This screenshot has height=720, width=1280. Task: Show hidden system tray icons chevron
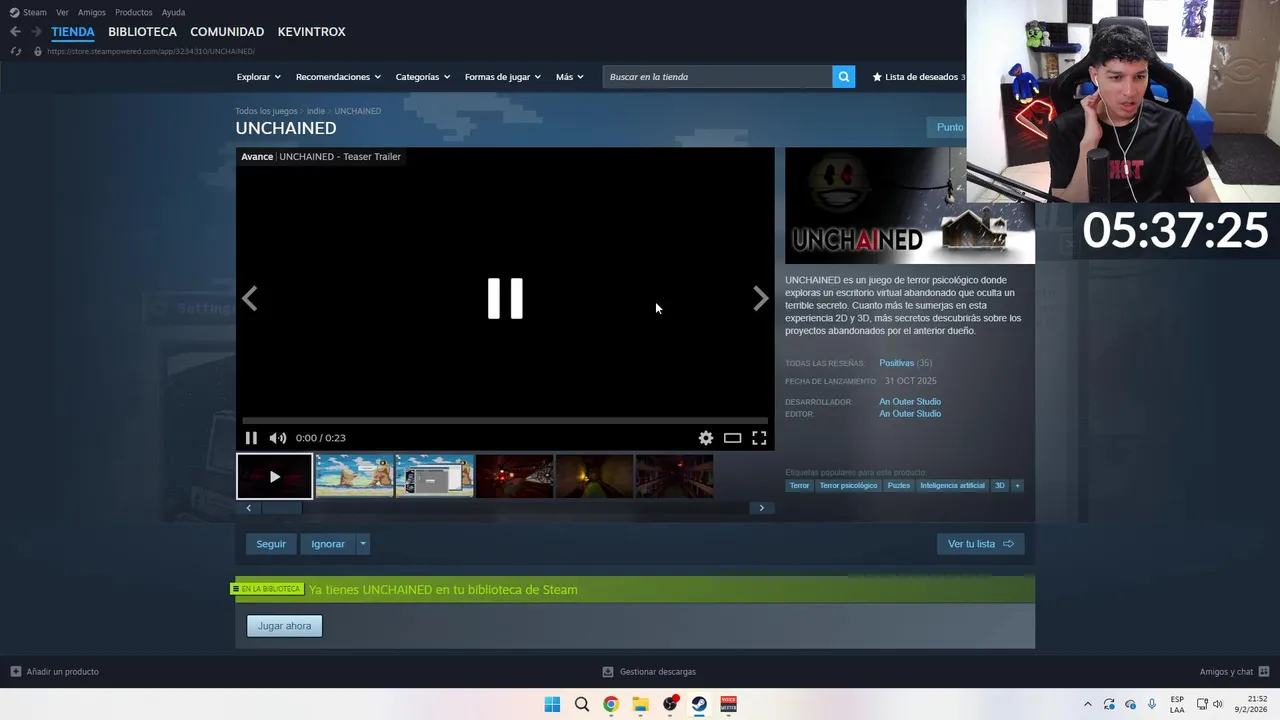pyautogui.click(x=1088, y=704)
